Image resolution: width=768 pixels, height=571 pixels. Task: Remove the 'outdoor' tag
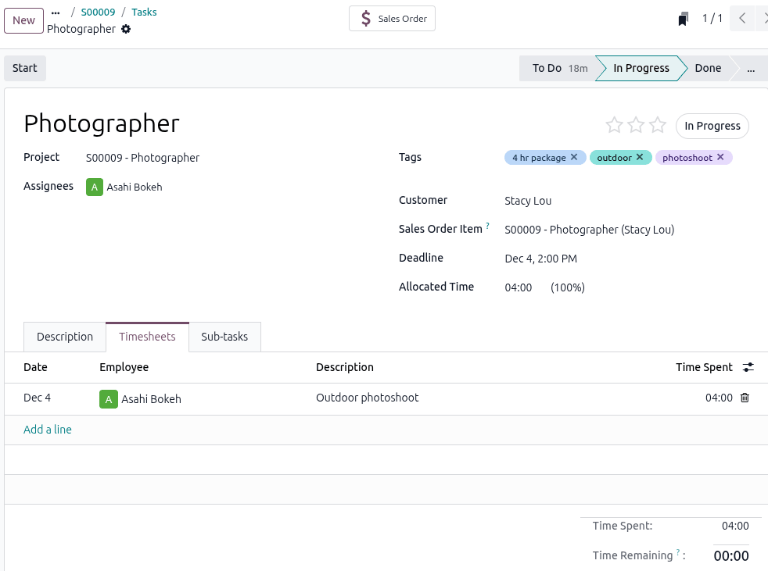[x=640, y=157]
